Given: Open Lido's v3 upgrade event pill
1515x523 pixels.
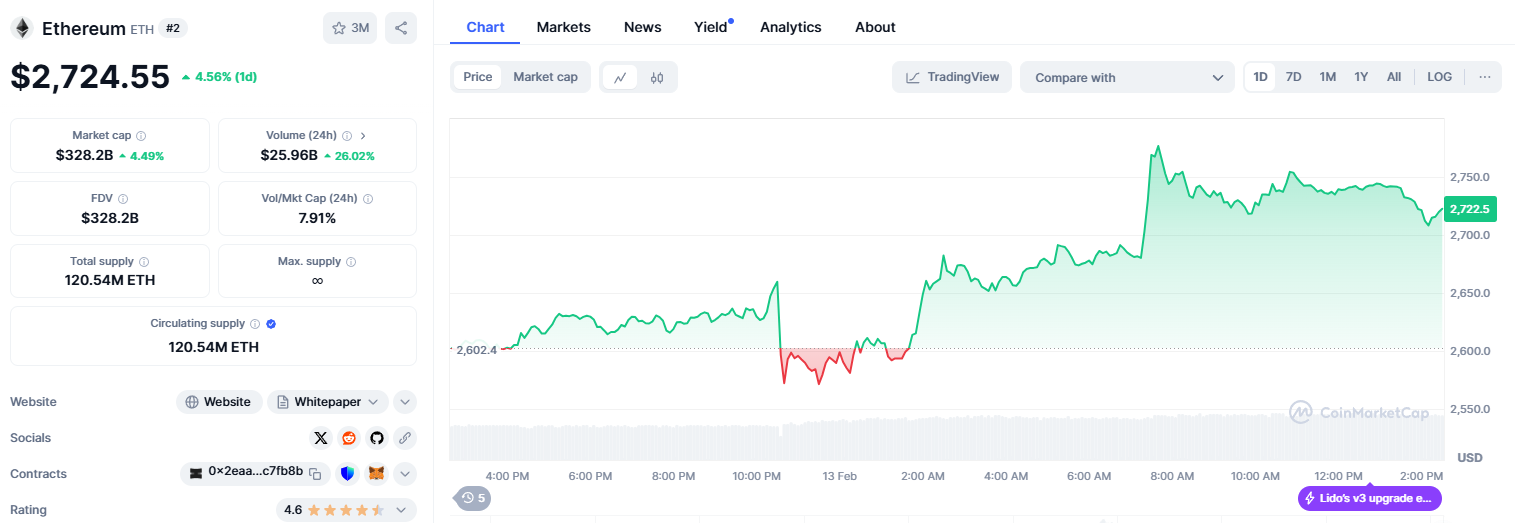Looking at the screenshot, I should [x=1370, y=498].
